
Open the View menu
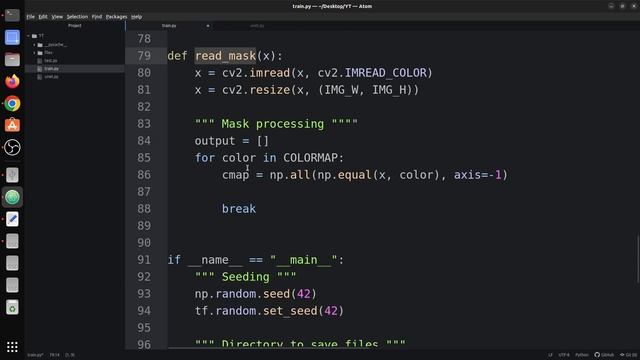coord(57,17)
